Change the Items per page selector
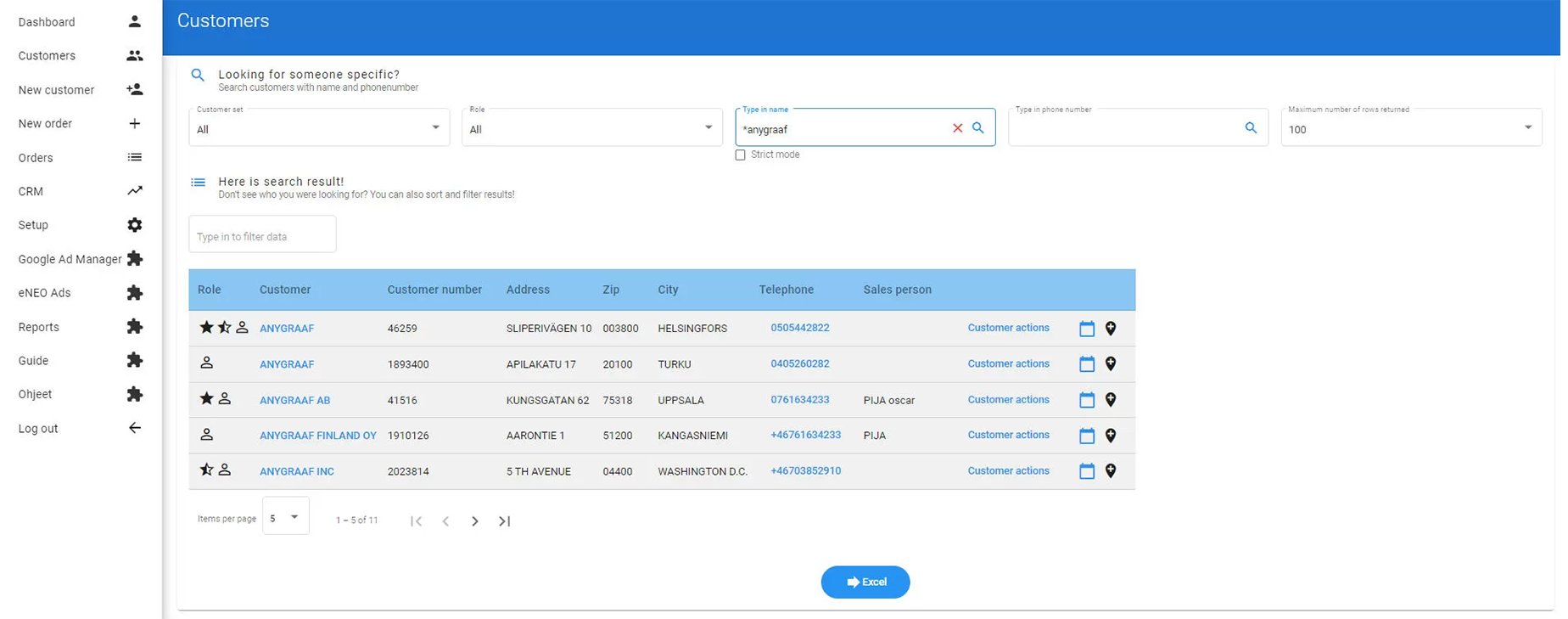1568x619 pixels. tap(285, 518)
